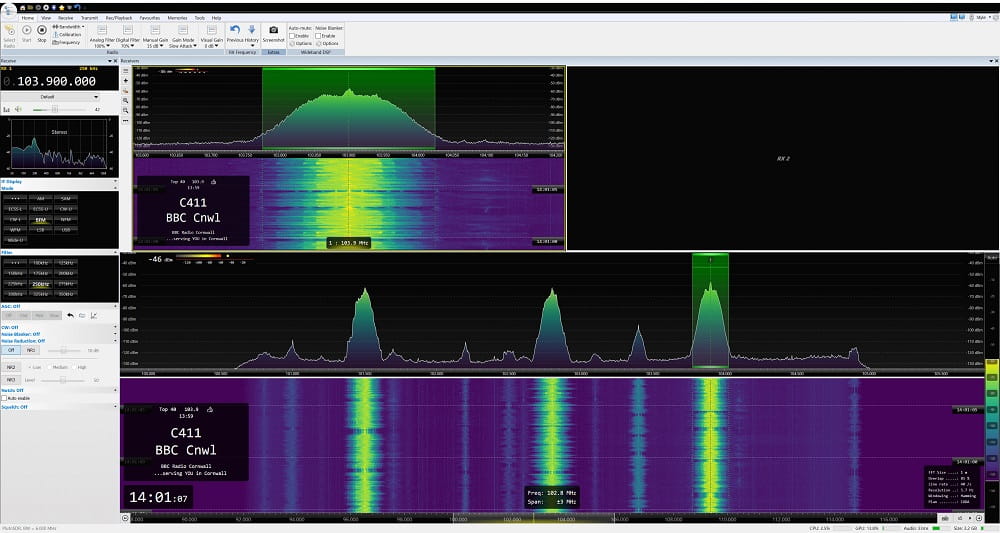Viewport: 1000px width, 533px height.
Task: Adjust the audio volume slider
Action: point(54,109)
